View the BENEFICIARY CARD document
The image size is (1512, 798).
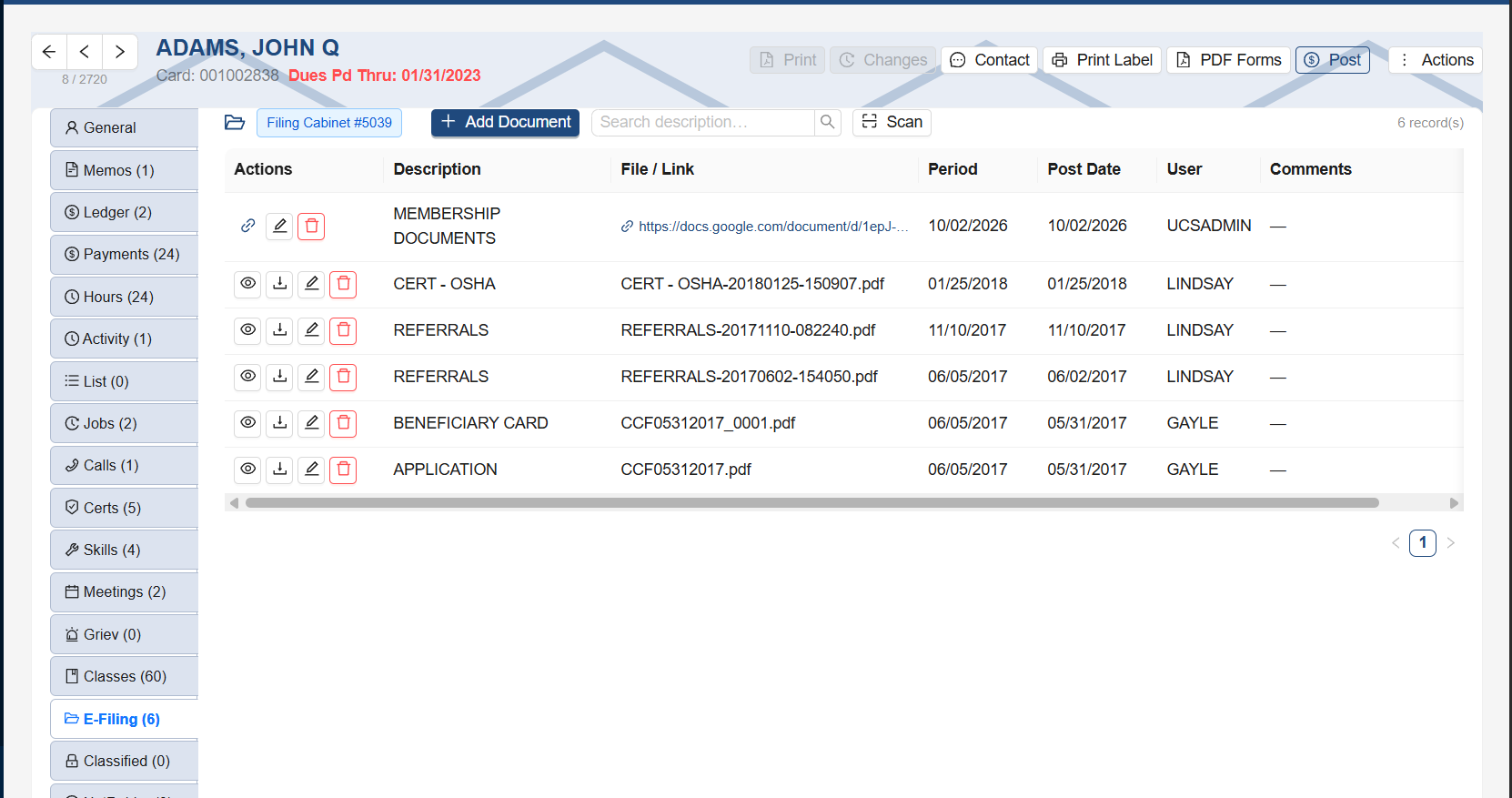[x=247, y=423]
